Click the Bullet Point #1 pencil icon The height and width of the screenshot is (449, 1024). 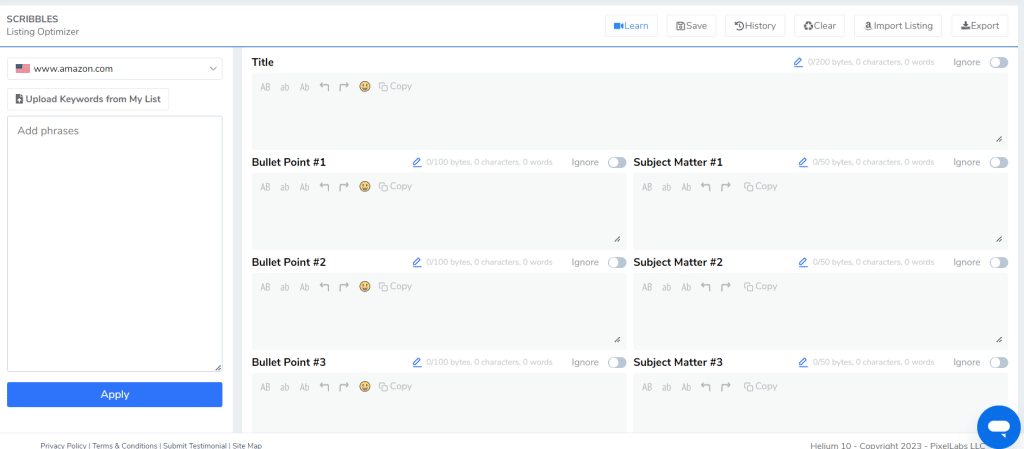pyautogui.click(x=417, y=163)
